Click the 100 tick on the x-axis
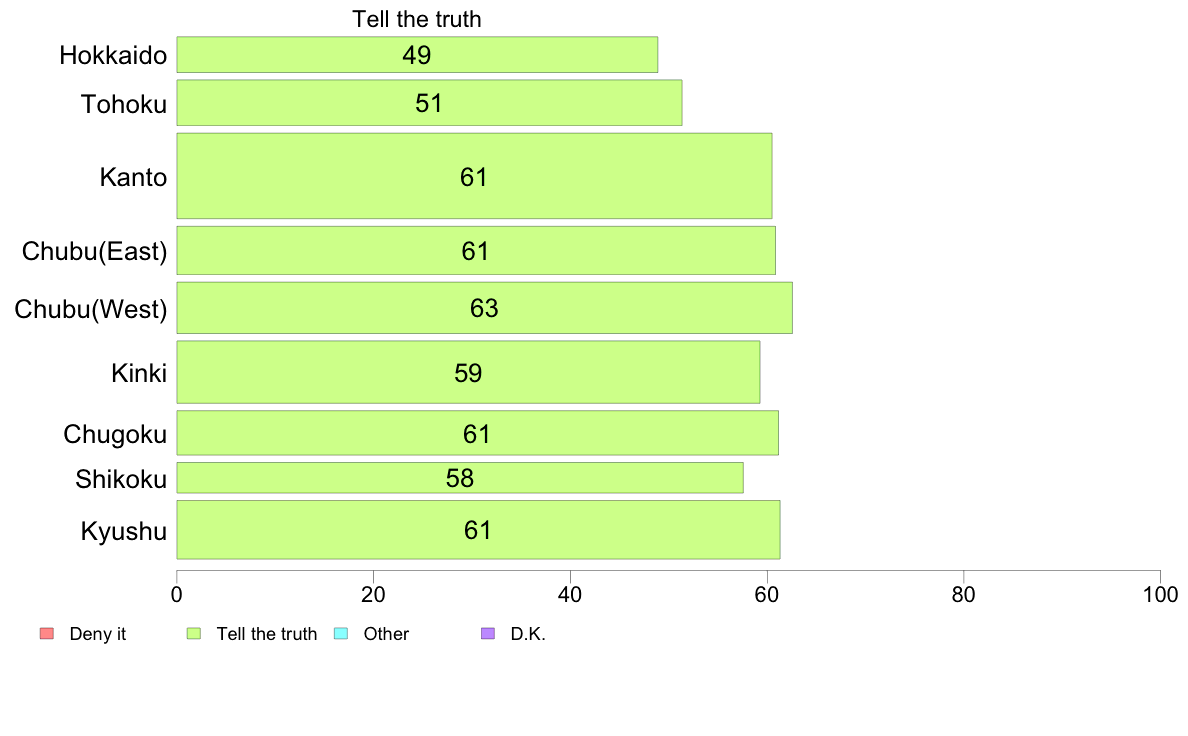This screenshot has height=736, width=1188. (x=1160, y=594)
